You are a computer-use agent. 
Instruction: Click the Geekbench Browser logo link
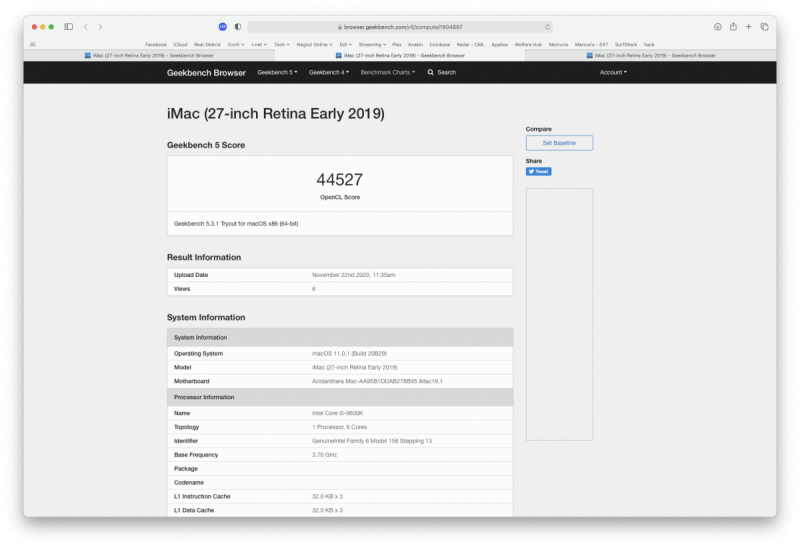click(x=206, y=73)
